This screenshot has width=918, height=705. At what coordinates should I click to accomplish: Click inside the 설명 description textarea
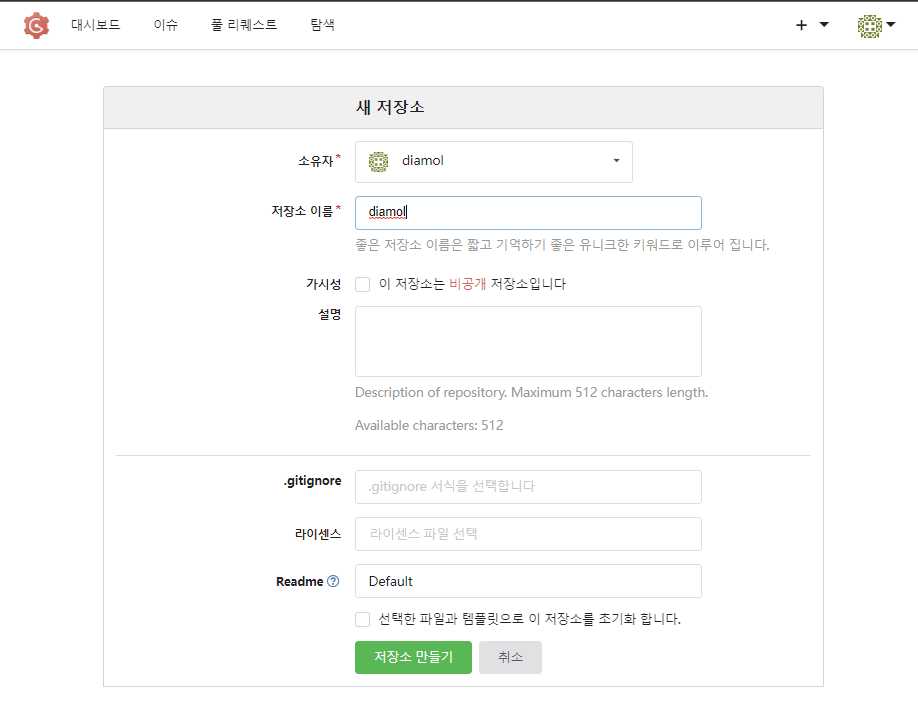click(528, 341)
